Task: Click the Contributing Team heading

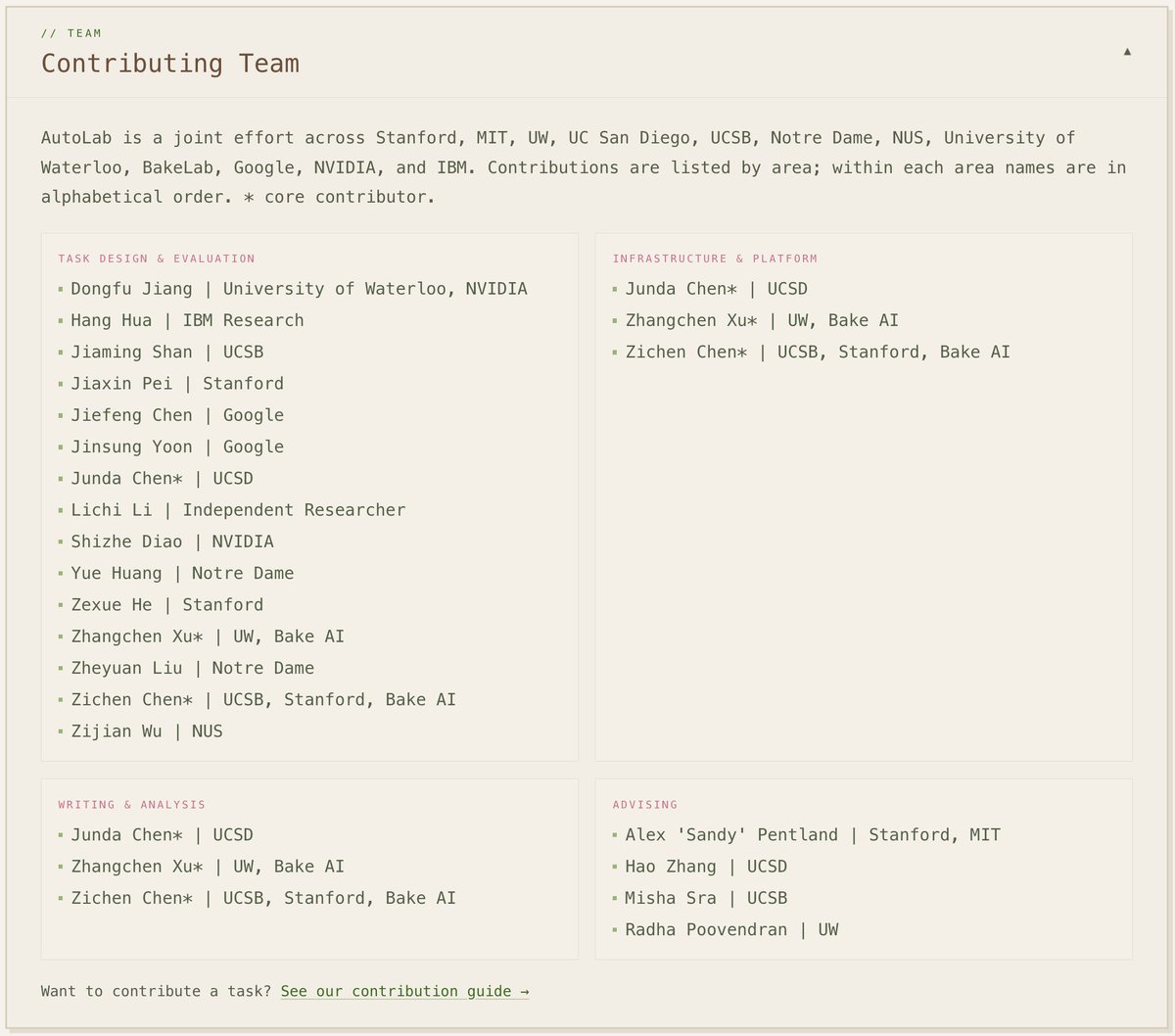Action: 169,64
